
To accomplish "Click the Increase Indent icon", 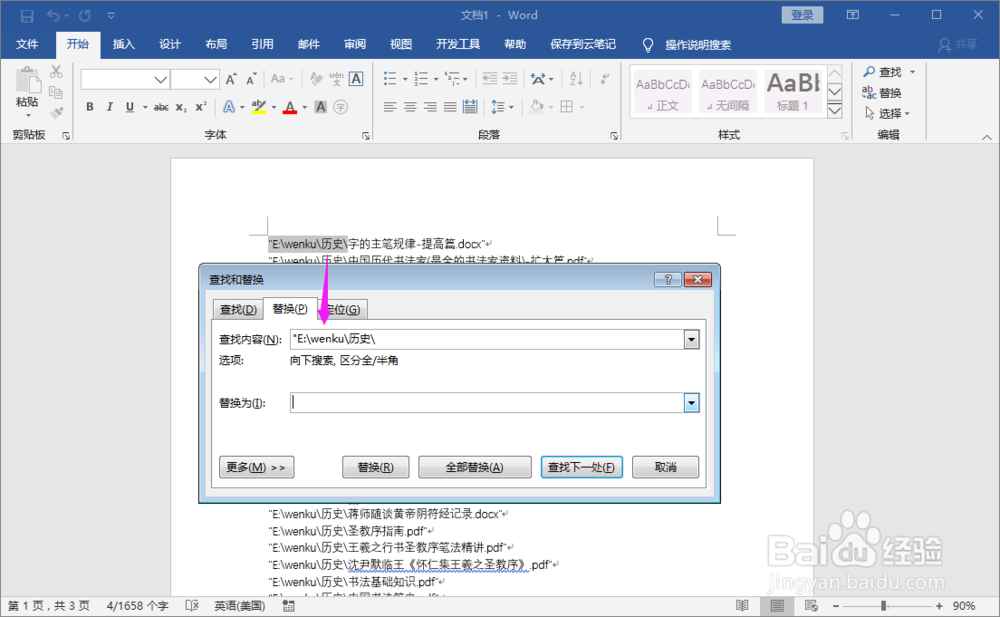I will (x=510, y=78).
